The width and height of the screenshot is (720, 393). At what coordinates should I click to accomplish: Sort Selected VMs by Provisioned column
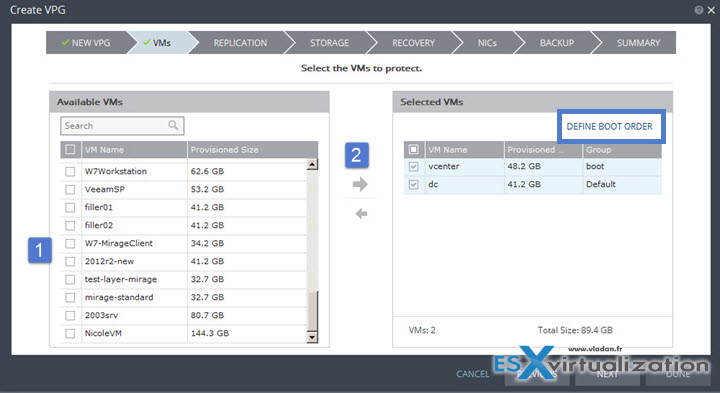coord(543,150)
